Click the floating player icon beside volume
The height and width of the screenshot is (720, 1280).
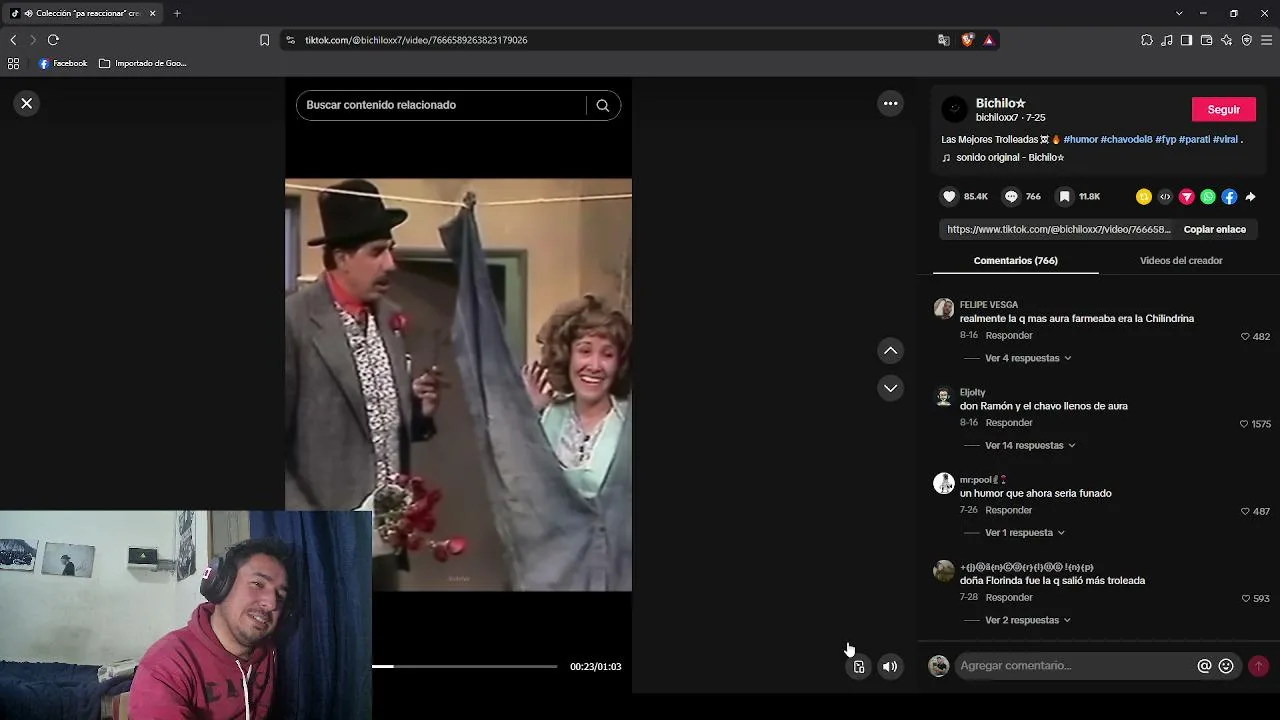[859, 667]
